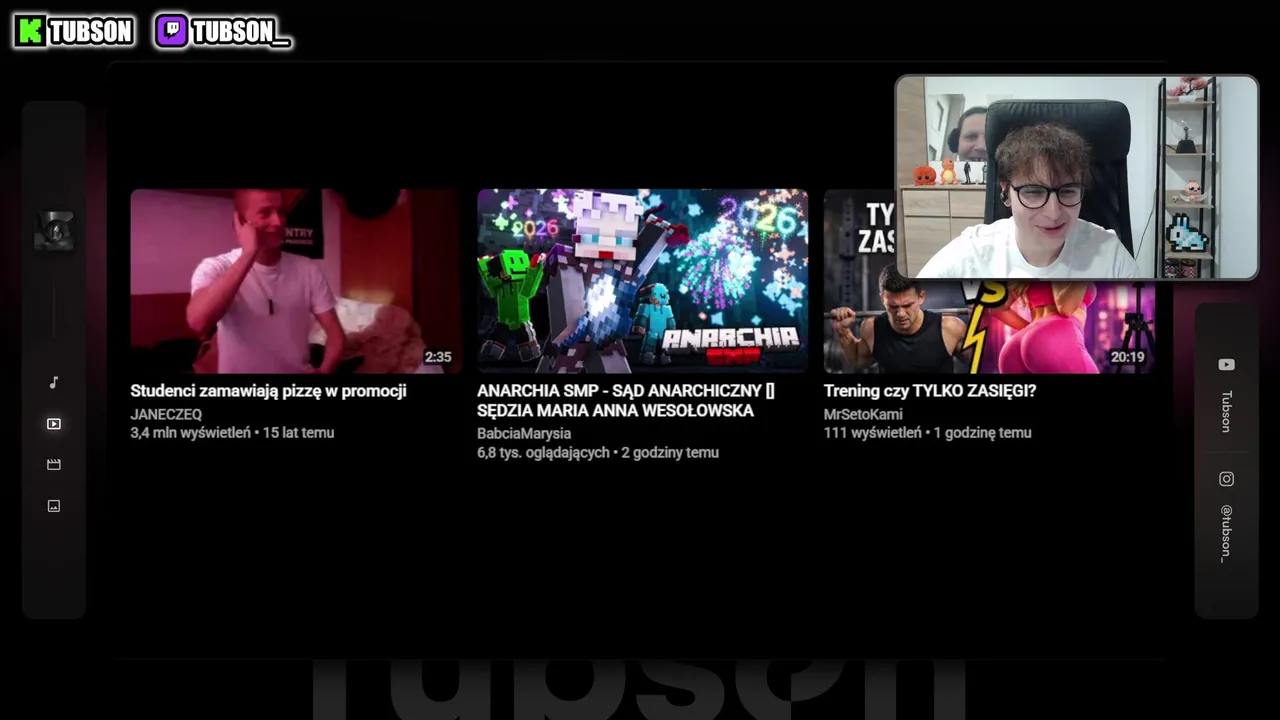This screenshot has width=1280, height=720.
Task: Open the JANECZEQ channel name
Action: point(166,414)
